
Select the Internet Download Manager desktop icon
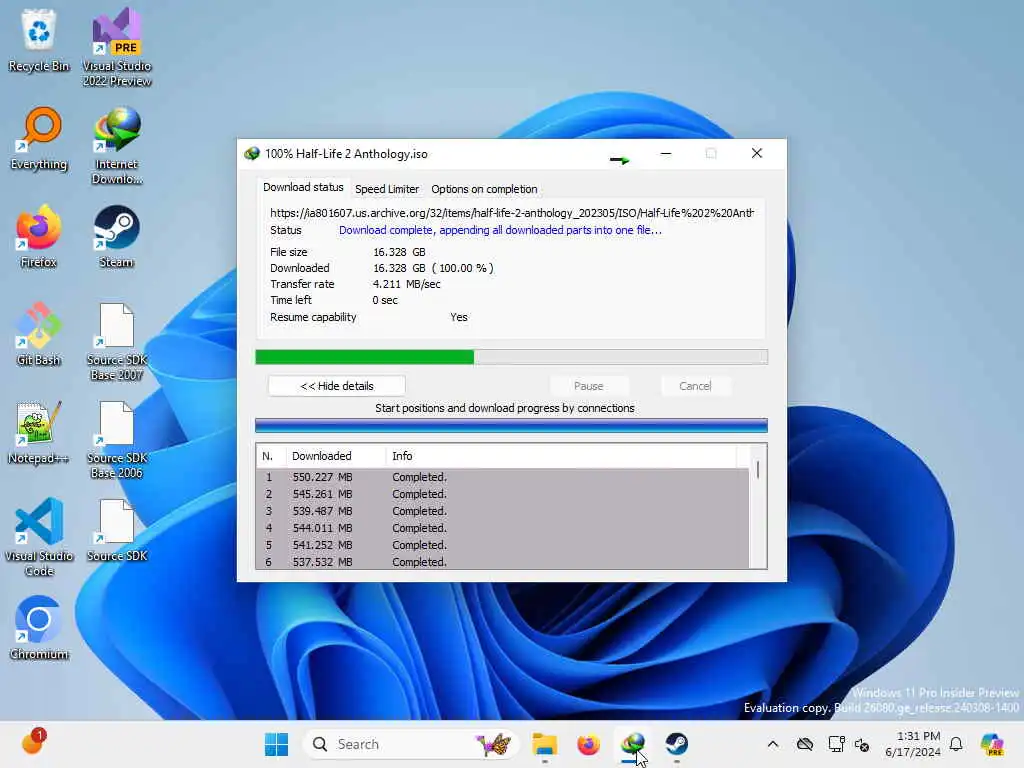(x=117, y=145)
